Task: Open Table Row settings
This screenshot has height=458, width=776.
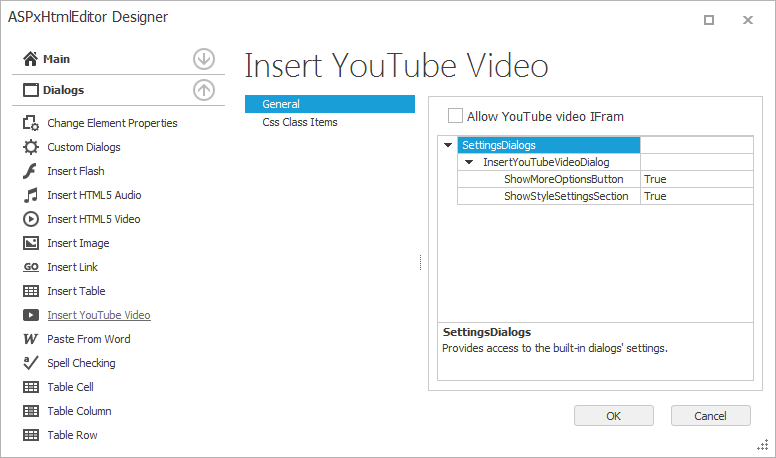Action: point(72,435)
